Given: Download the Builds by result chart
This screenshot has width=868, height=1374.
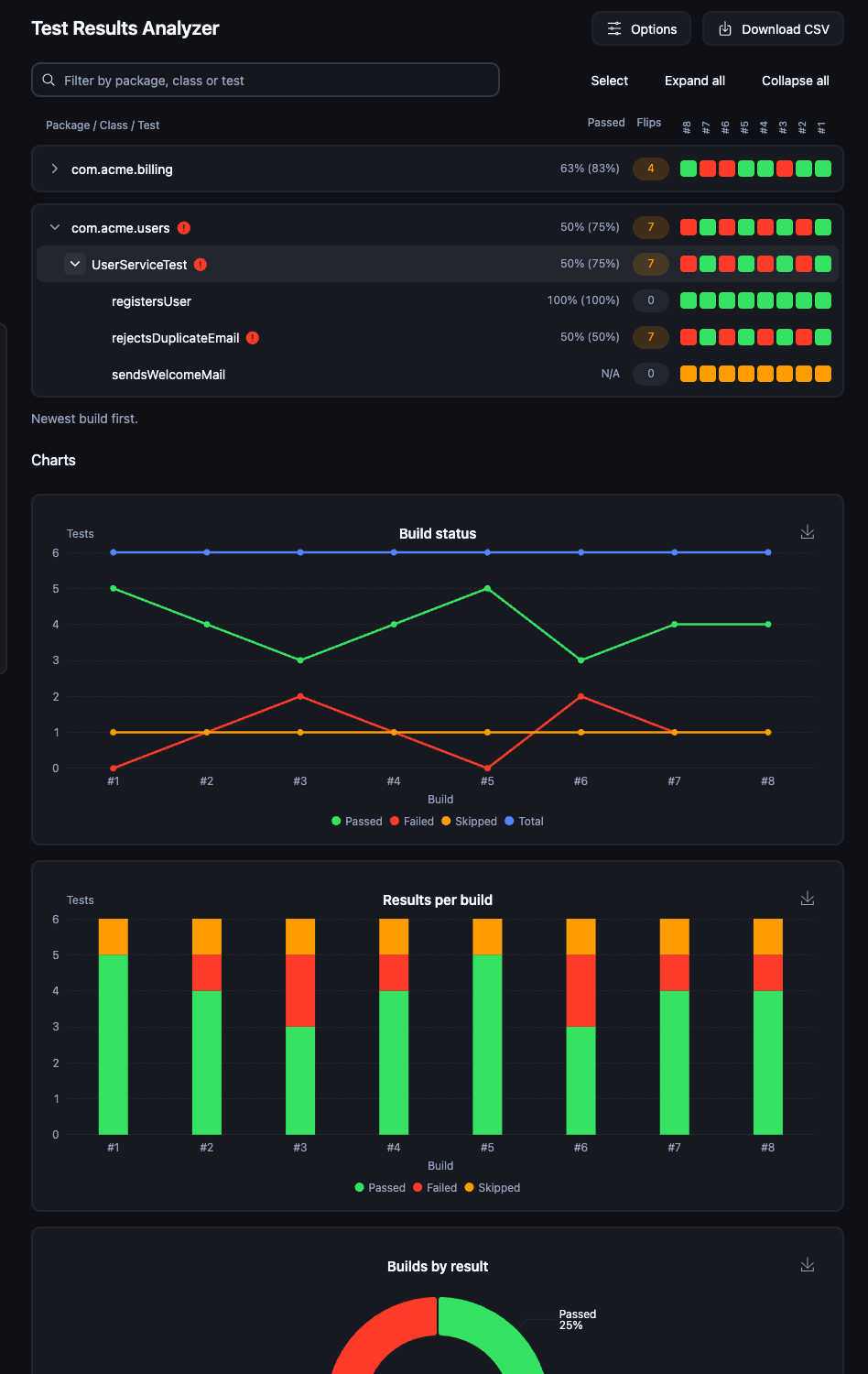Looking at the screenshot, I should click(808, 1265).
